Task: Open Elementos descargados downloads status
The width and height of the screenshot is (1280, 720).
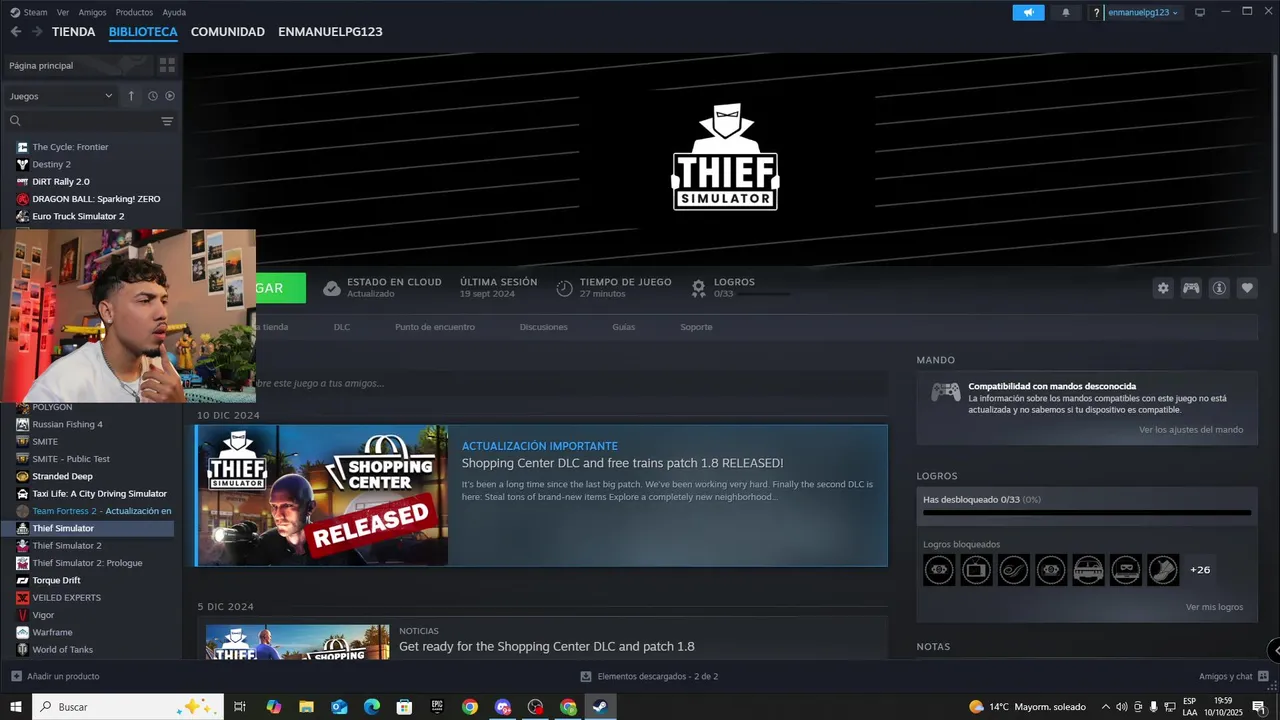Action: point(649,677)
